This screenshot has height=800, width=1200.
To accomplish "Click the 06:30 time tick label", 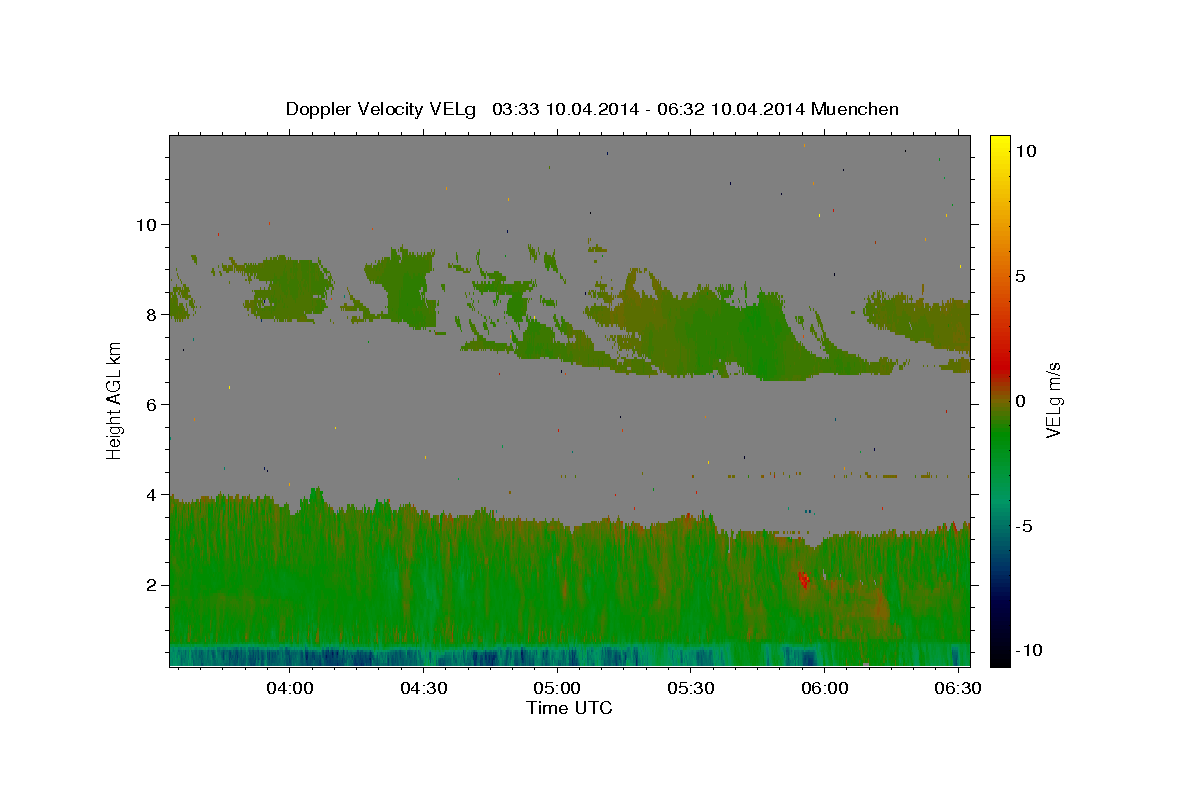I will click(958, 689).
